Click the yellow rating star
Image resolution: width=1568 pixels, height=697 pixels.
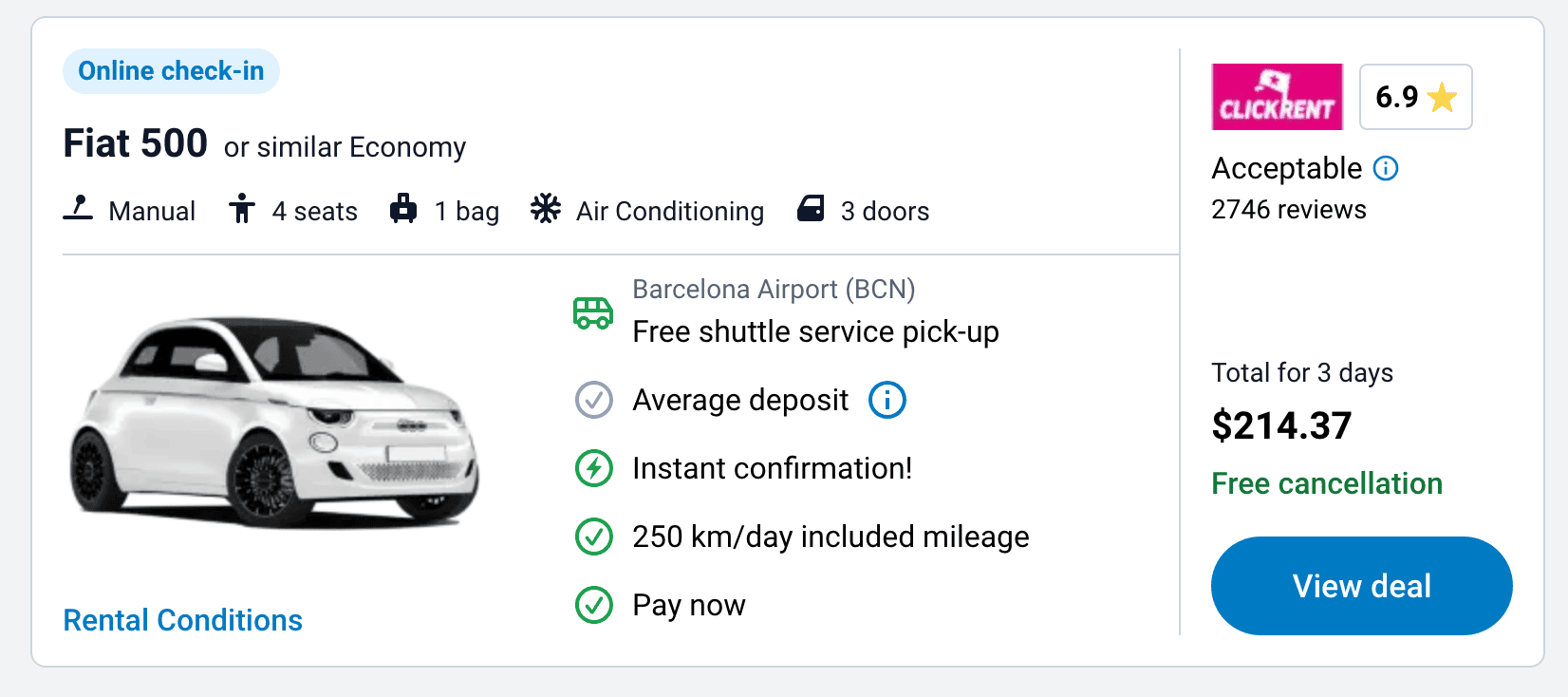click(x=1443, y=97)
